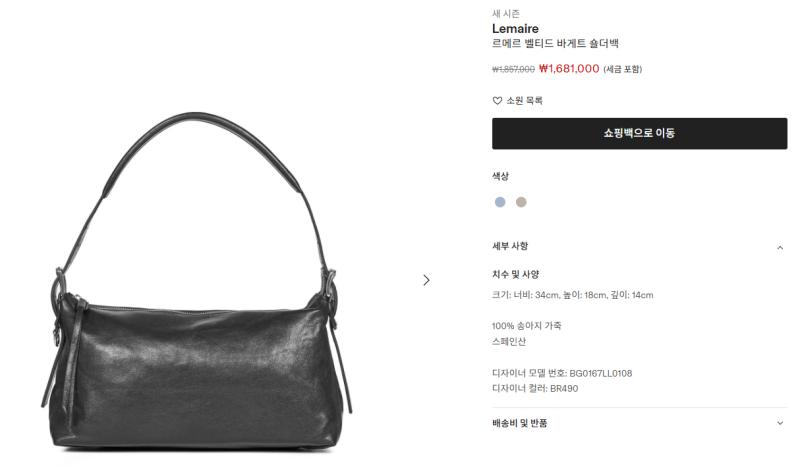This screenshot has height=472, width=800.
Task: Collapse 세부 사항 using the up chevron
Action: (x=780, y=247)
